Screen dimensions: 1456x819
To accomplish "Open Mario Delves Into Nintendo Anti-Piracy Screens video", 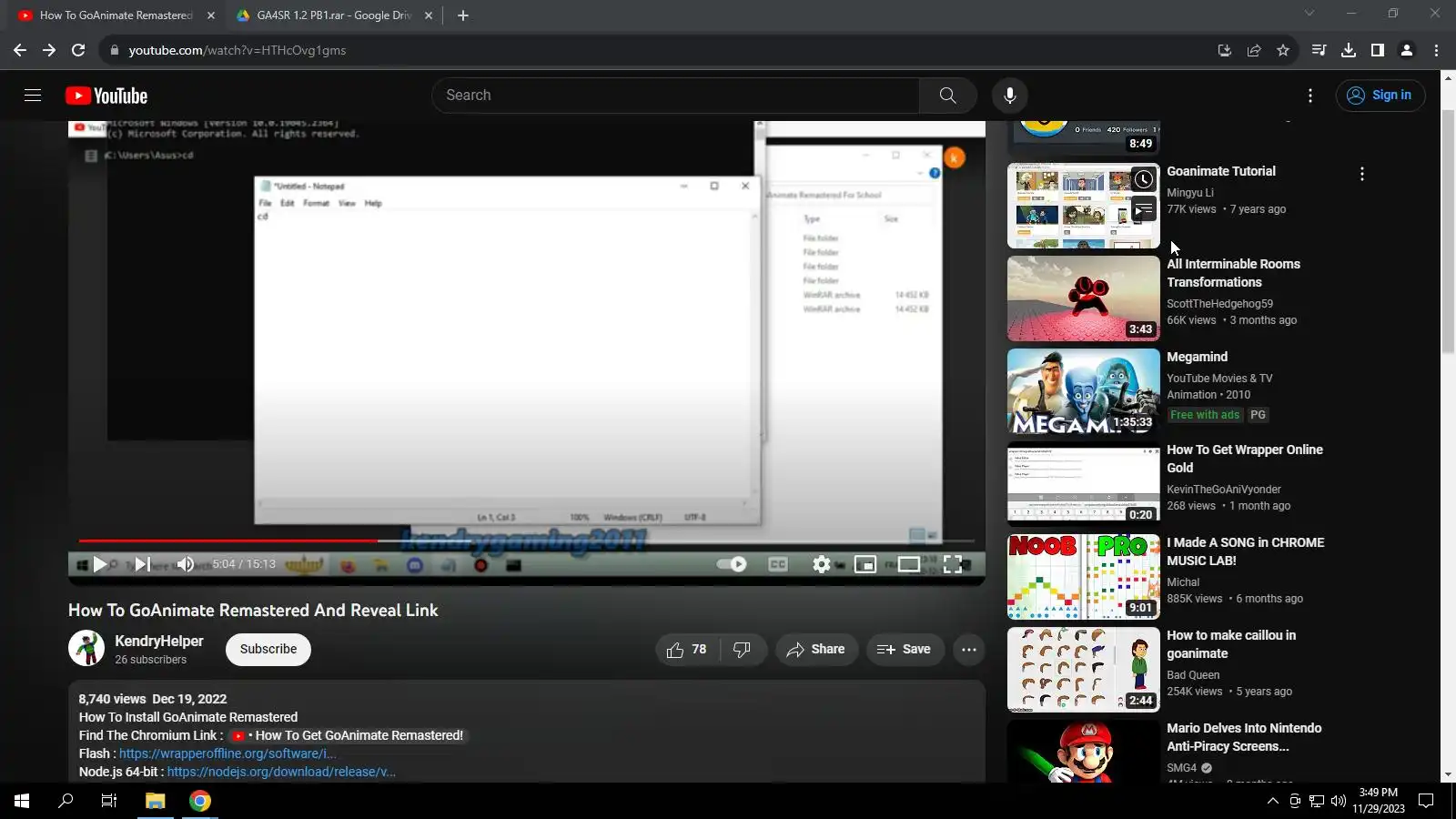I will click(x=1244, y=737).
